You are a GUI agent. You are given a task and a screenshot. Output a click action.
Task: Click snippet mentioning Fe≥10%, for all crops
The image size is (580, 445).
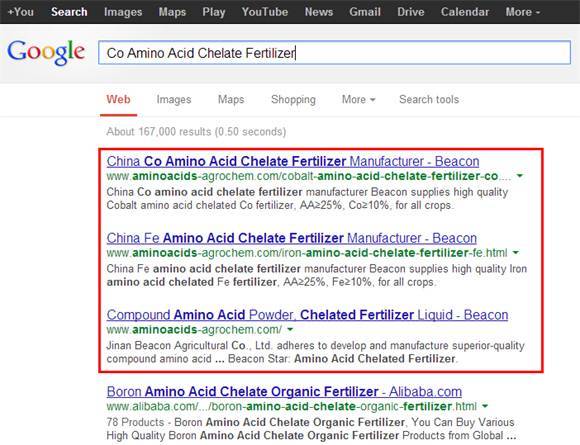point(317,276)
